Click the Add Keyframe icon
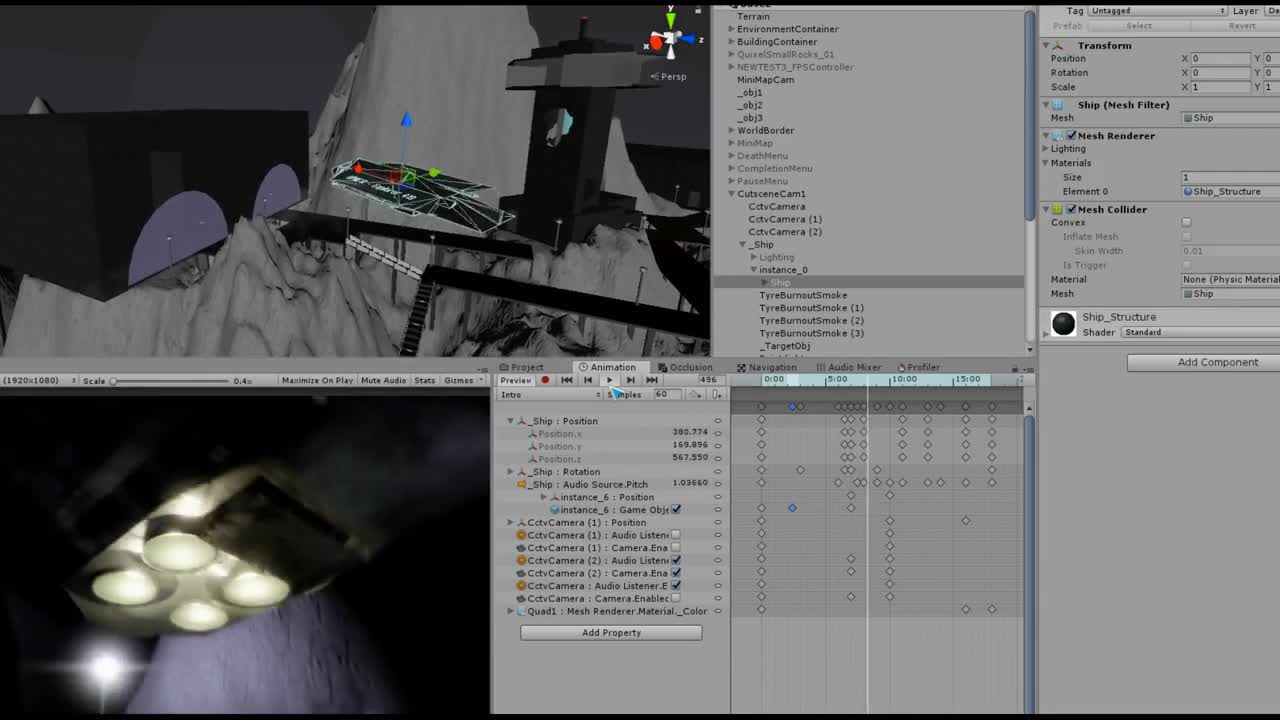Screen dimensions: 1280x720 (698, 394)
